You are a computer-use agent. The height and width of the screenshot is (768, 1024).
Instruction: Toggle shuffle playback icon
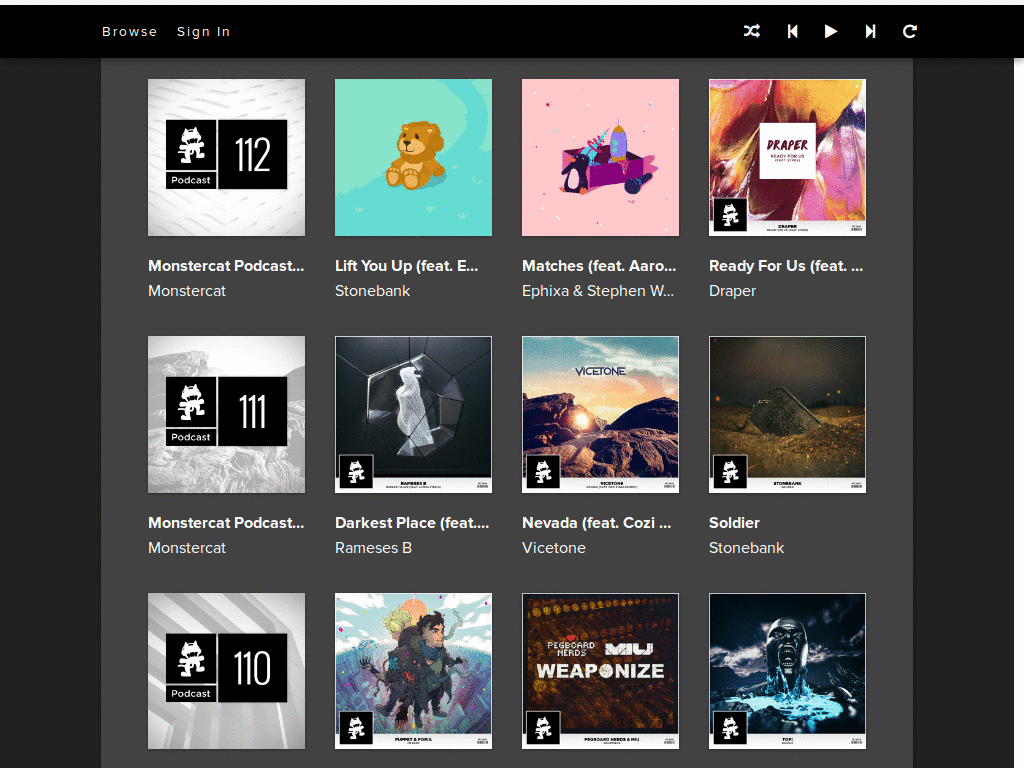[752, 31]
